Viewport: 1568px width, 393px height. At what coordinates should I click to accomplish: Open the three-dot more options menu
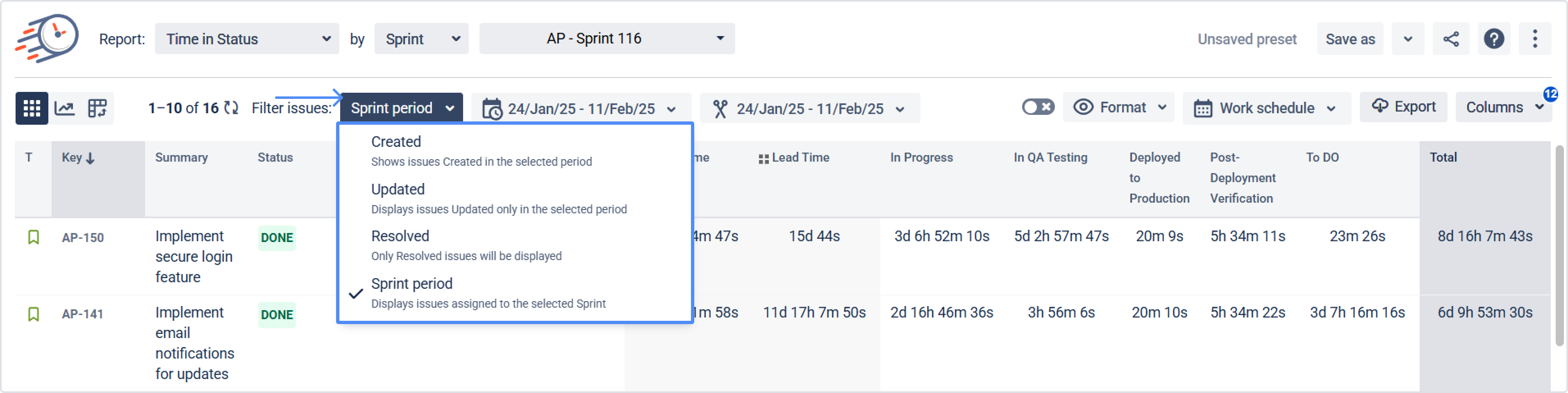1534,39
